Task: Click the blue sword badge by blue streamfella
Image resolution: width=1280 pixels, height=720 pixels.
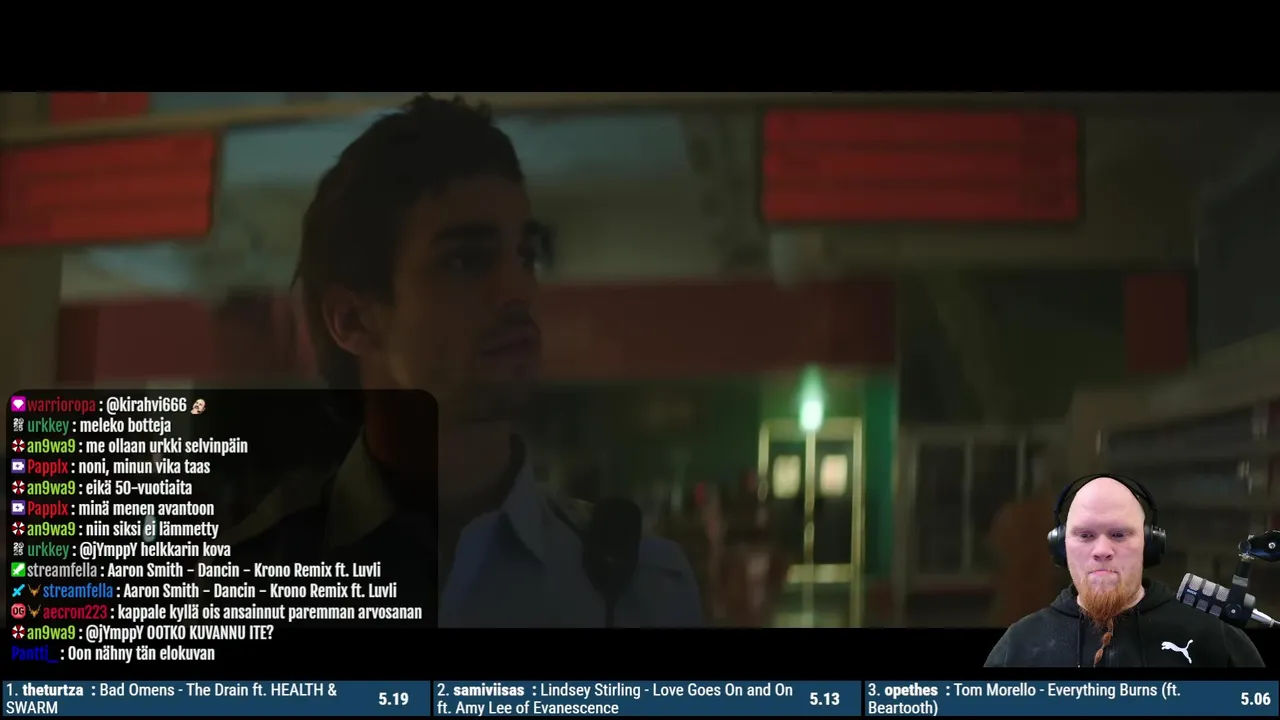Action: tap(18, 591)
